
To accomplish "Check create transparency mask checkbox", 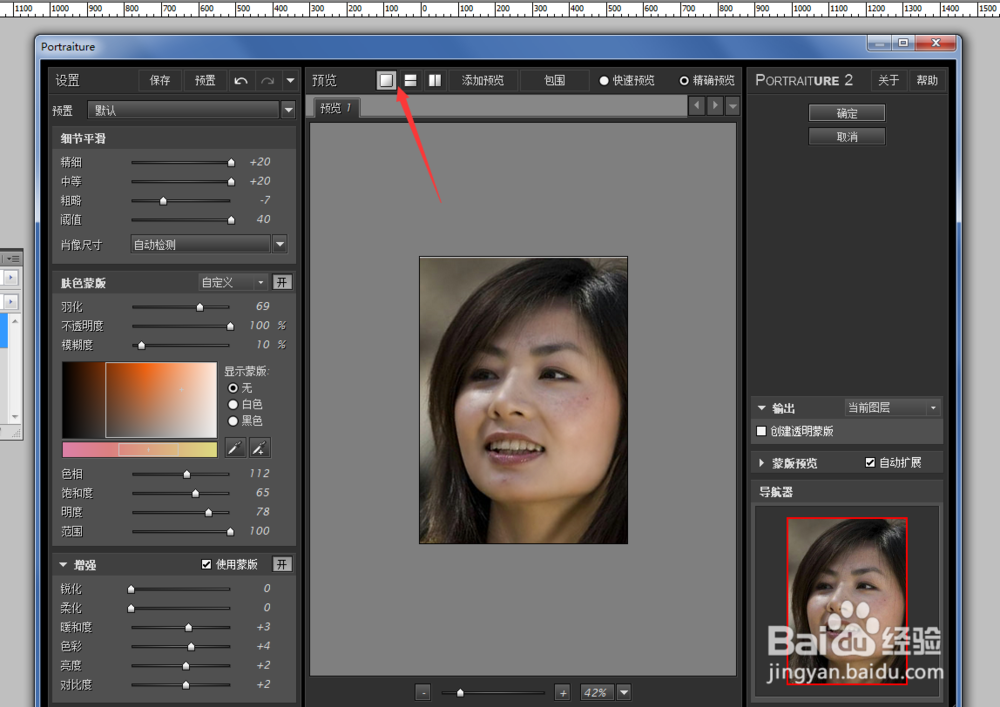I will [x=761, y=431].
